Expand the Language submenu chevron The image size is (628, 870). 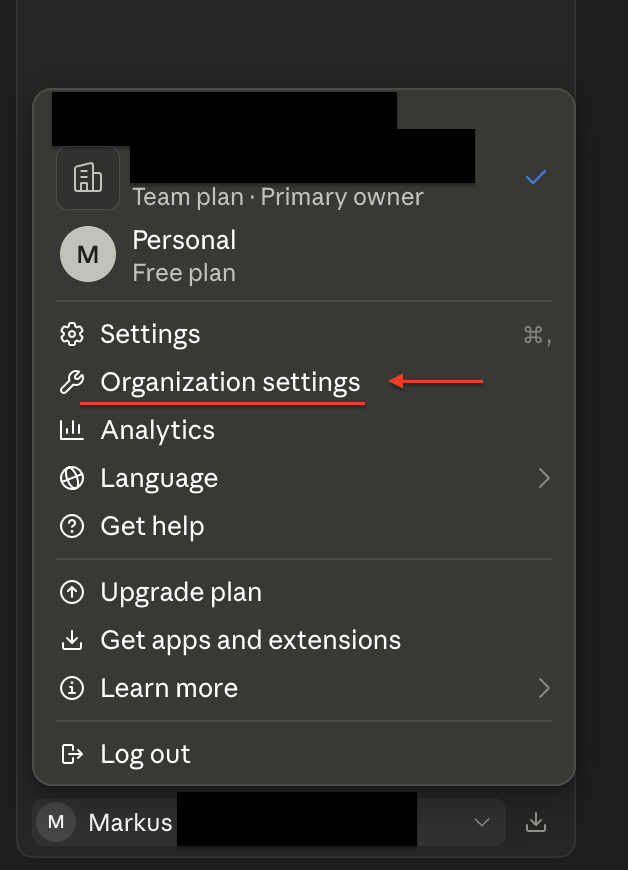point(544,478)
